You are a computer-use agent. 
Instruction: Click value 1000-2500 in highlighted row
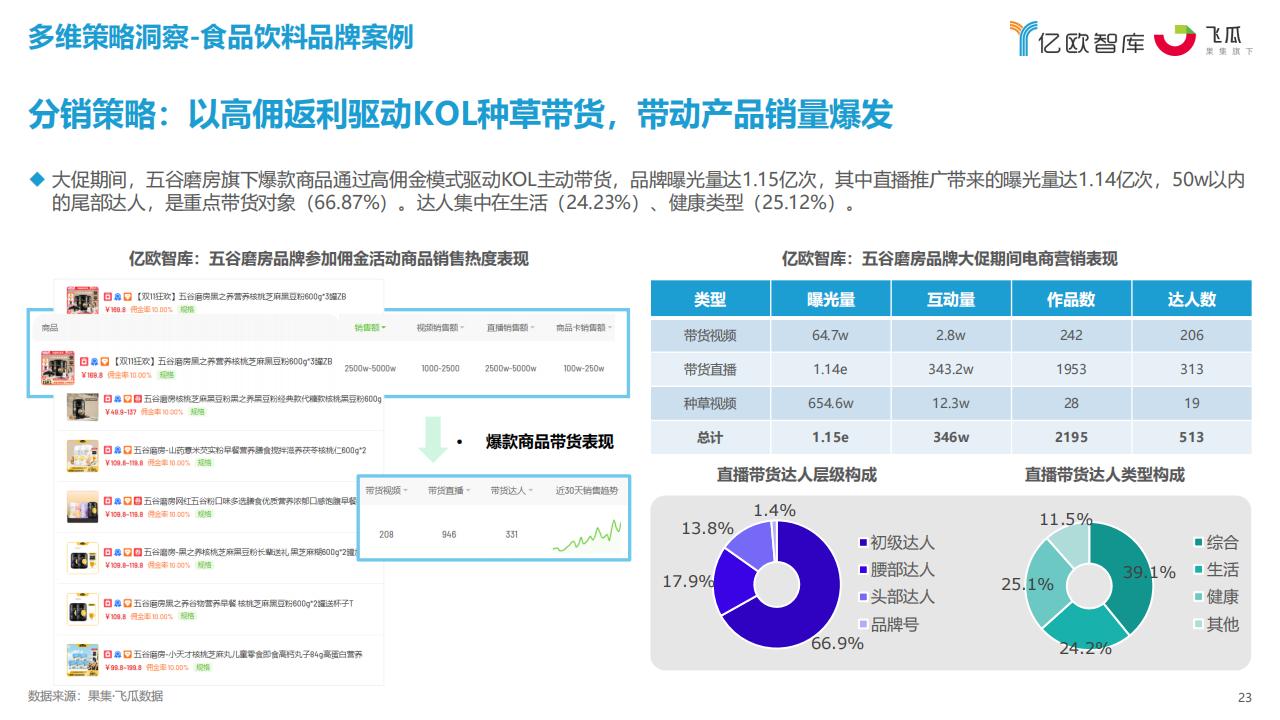[440, 369]
